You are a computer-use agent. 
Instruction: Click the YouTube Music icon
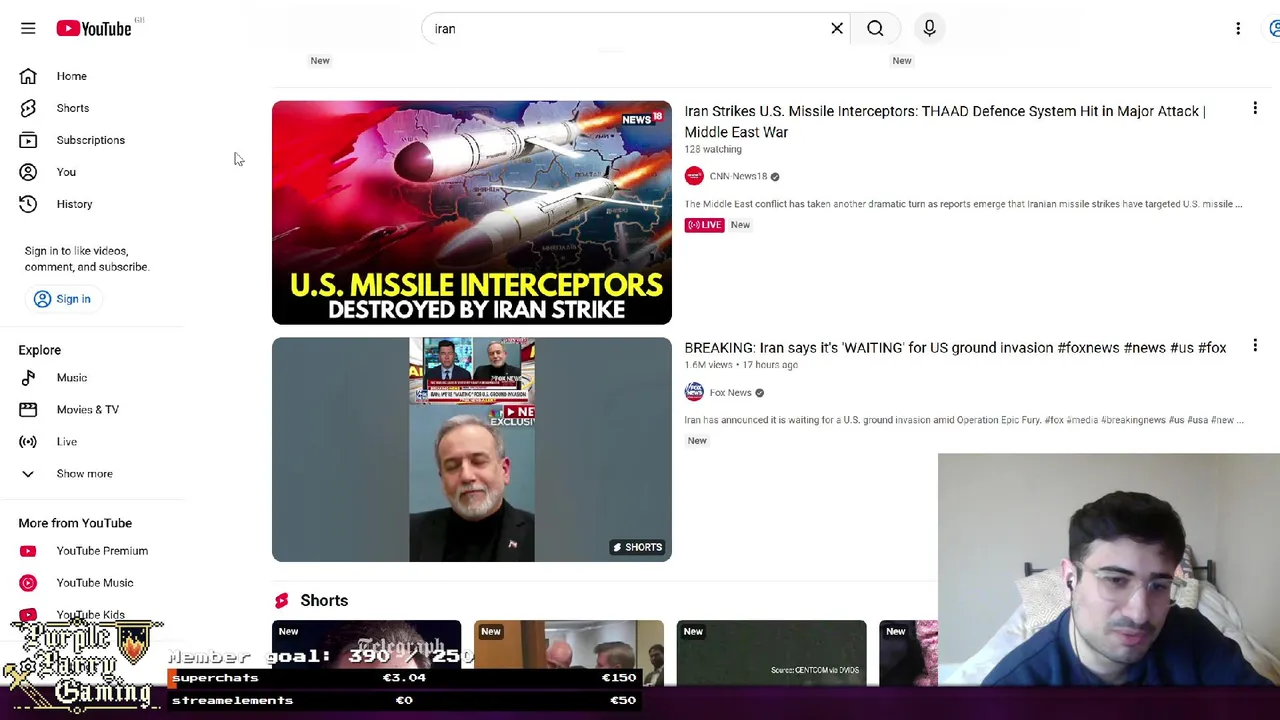pos(28,583)
